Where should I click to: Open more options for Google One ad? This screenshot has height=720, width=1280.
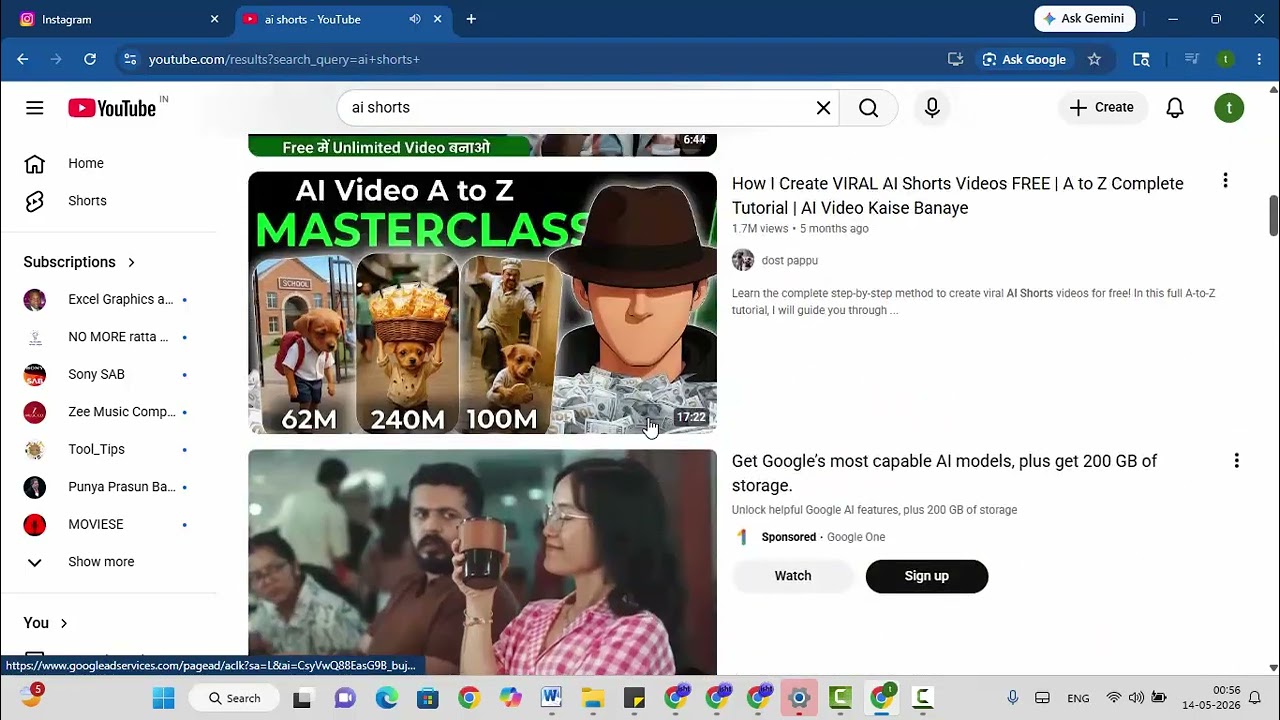(1237, 461)
